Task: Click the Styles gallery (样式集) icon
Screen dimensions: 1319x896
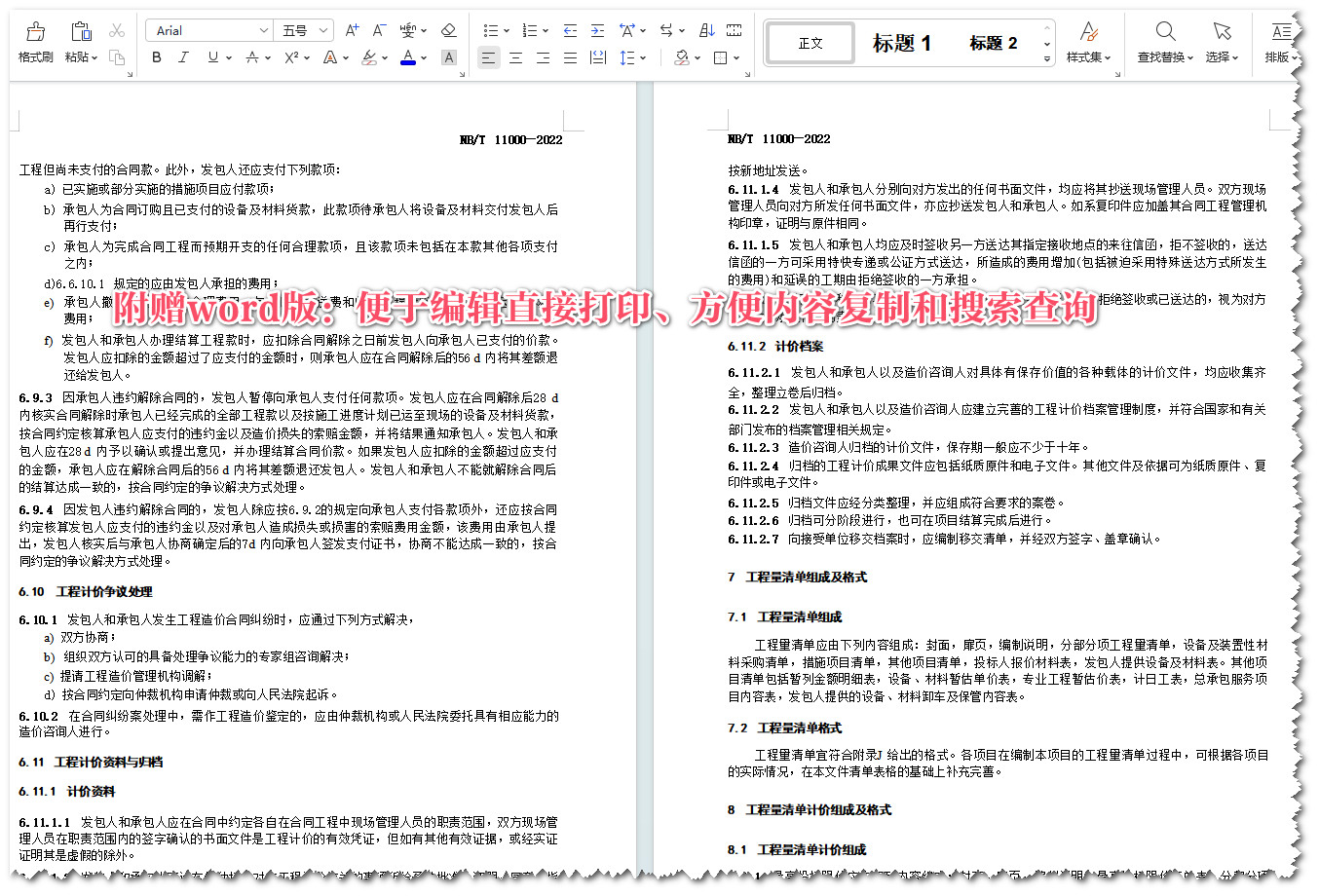Action: [x=1087, y=41]
